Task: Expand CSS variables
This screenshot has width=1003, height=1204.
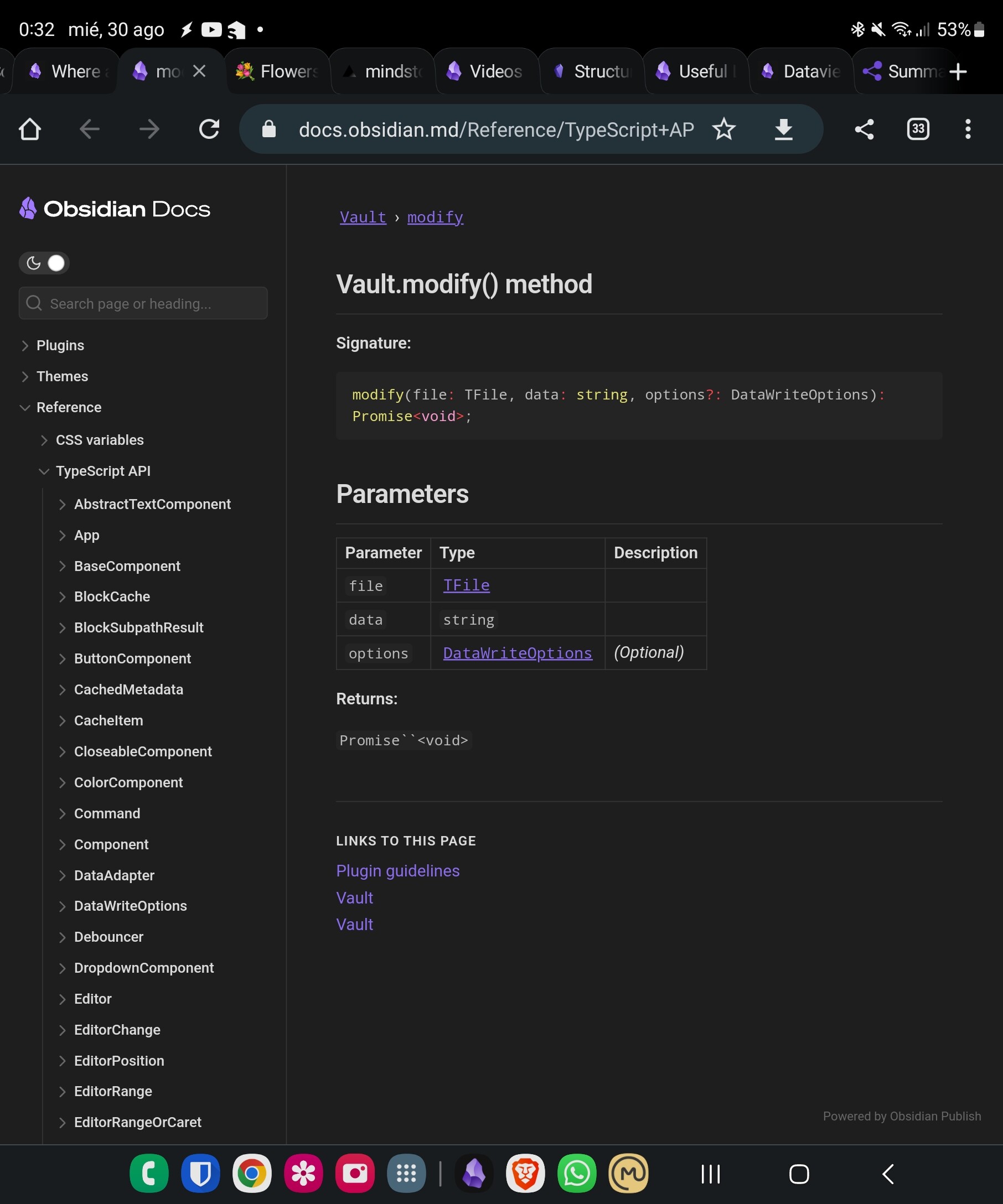Action: [44, 440]
